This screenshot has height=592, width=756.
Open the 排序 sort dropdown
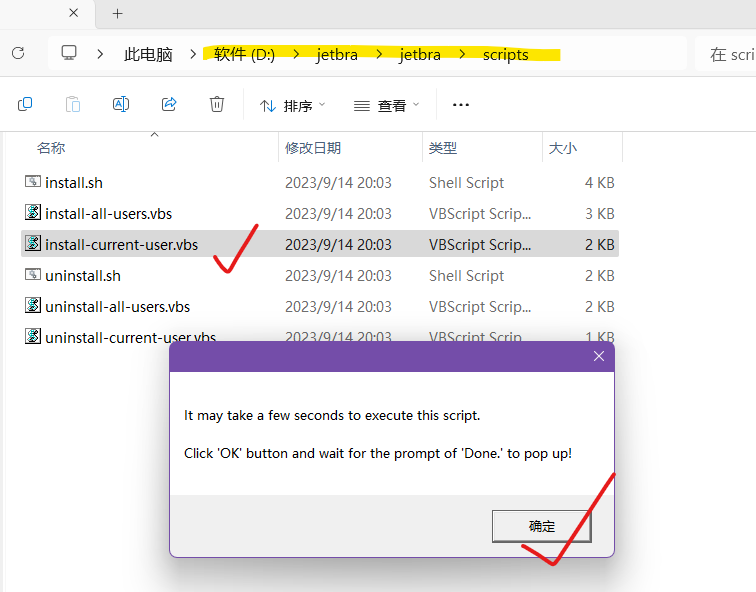click(x=292, y=105)
